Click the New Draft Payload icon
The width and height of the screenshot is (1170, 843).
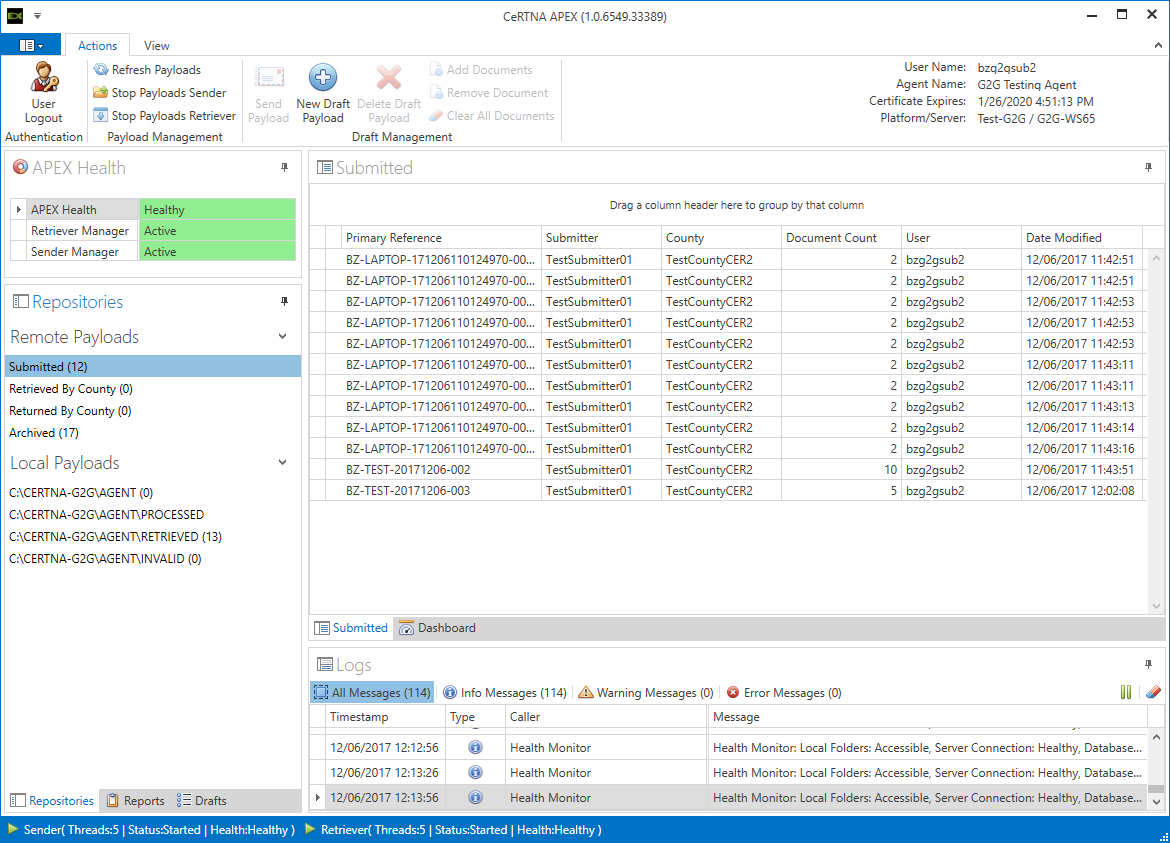pyautogui.click(x=323, y=78)
